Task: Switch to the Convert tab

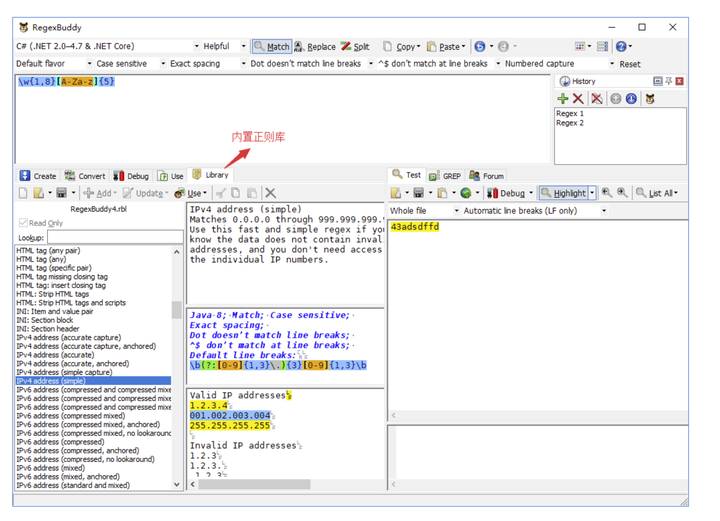Action: pyautogui.click(x=85, y=176)
